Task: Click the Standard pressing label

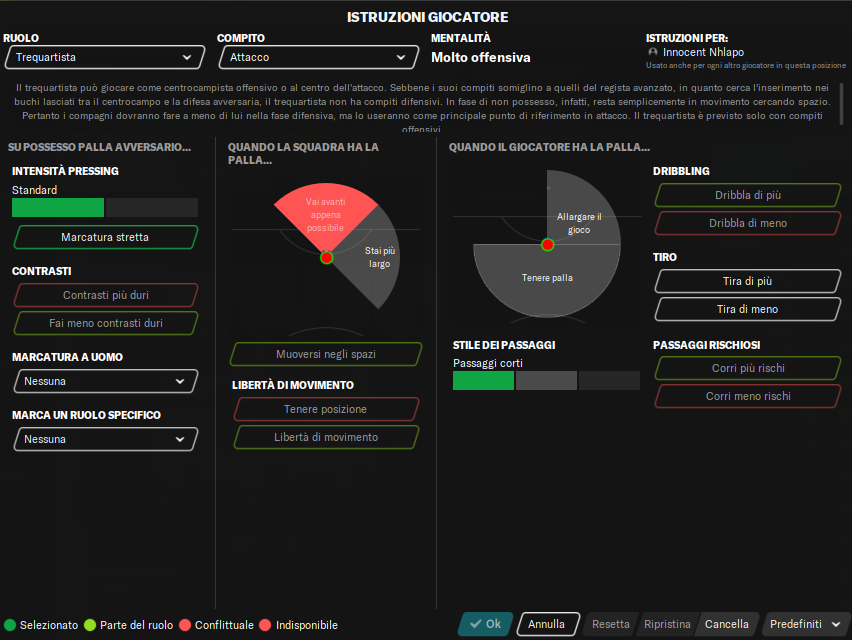Action: [x=34, y=190]
